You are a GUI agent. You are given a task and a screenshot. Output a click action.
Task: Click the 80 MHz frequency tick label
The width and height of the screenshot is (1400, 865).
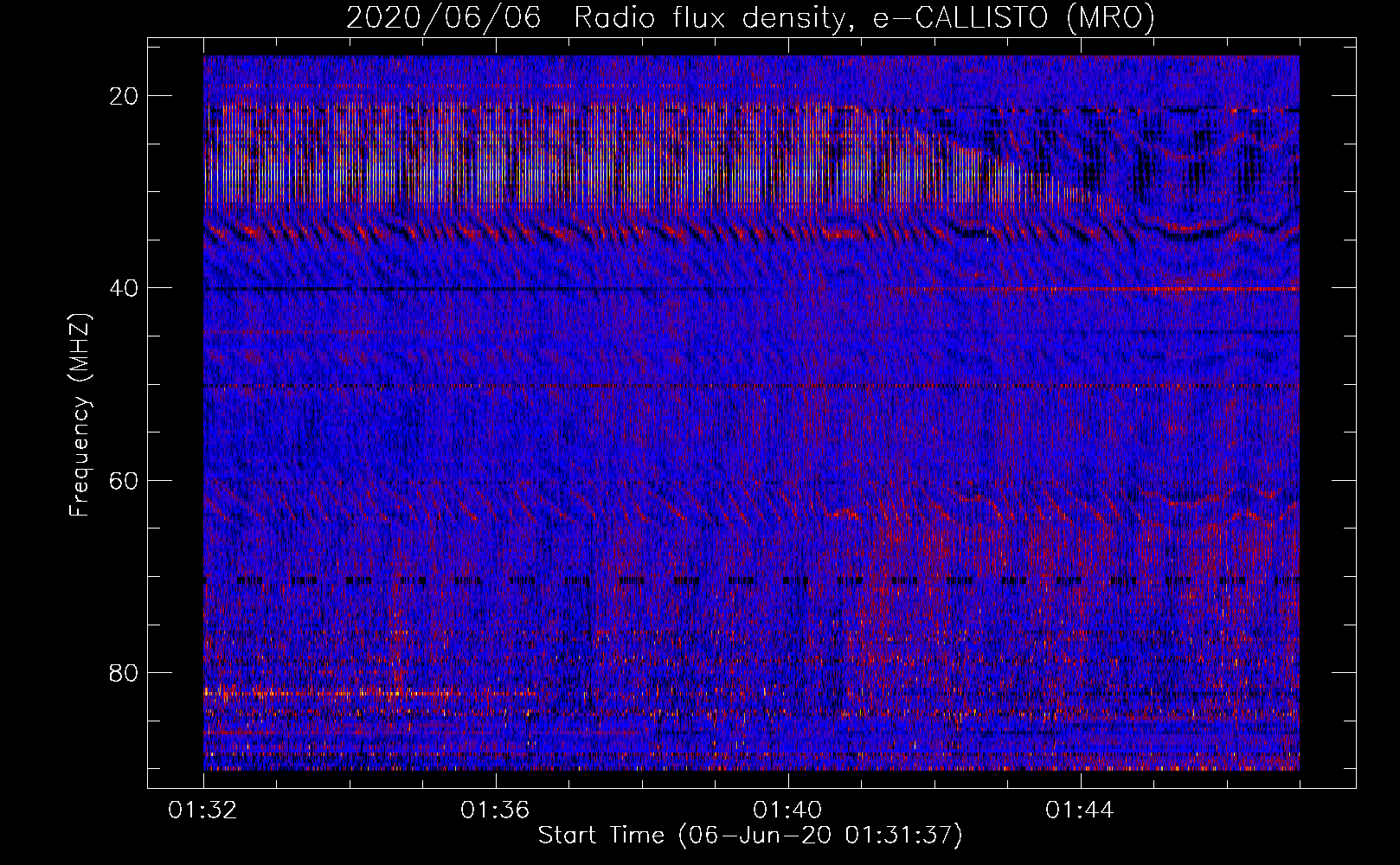(125, 672)
